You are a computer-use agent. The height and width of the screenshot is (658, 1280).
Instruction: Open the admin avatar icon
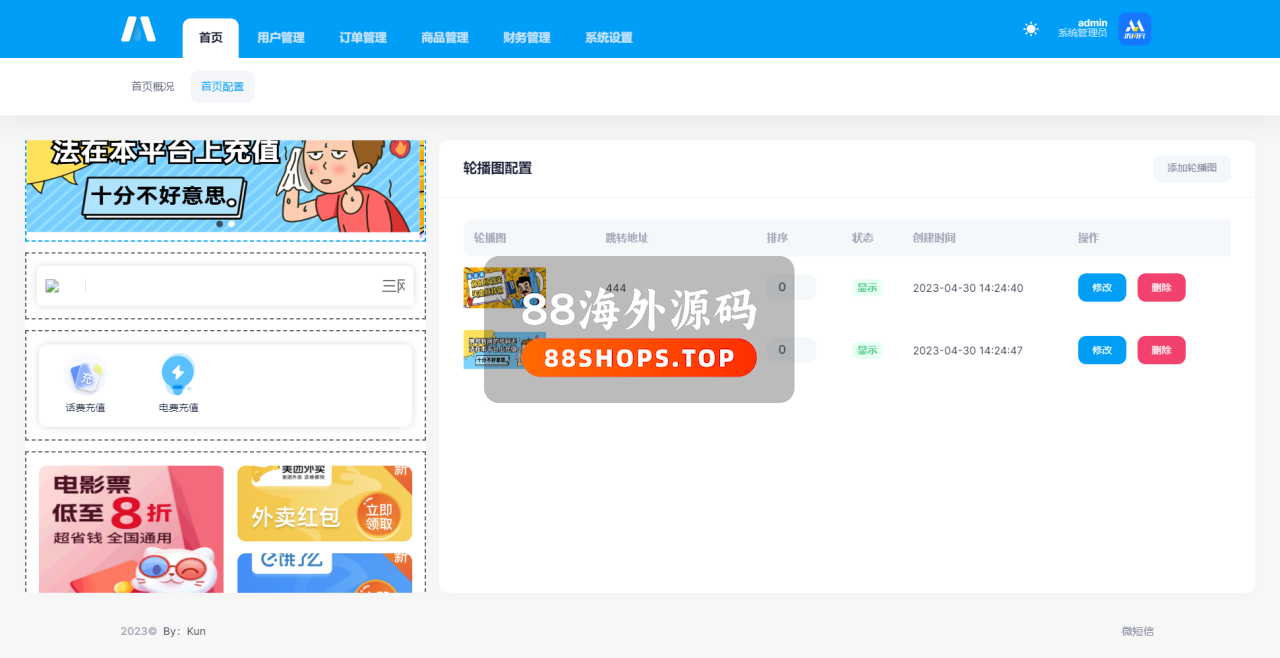pyautogui.click(x=1134, y=29)
